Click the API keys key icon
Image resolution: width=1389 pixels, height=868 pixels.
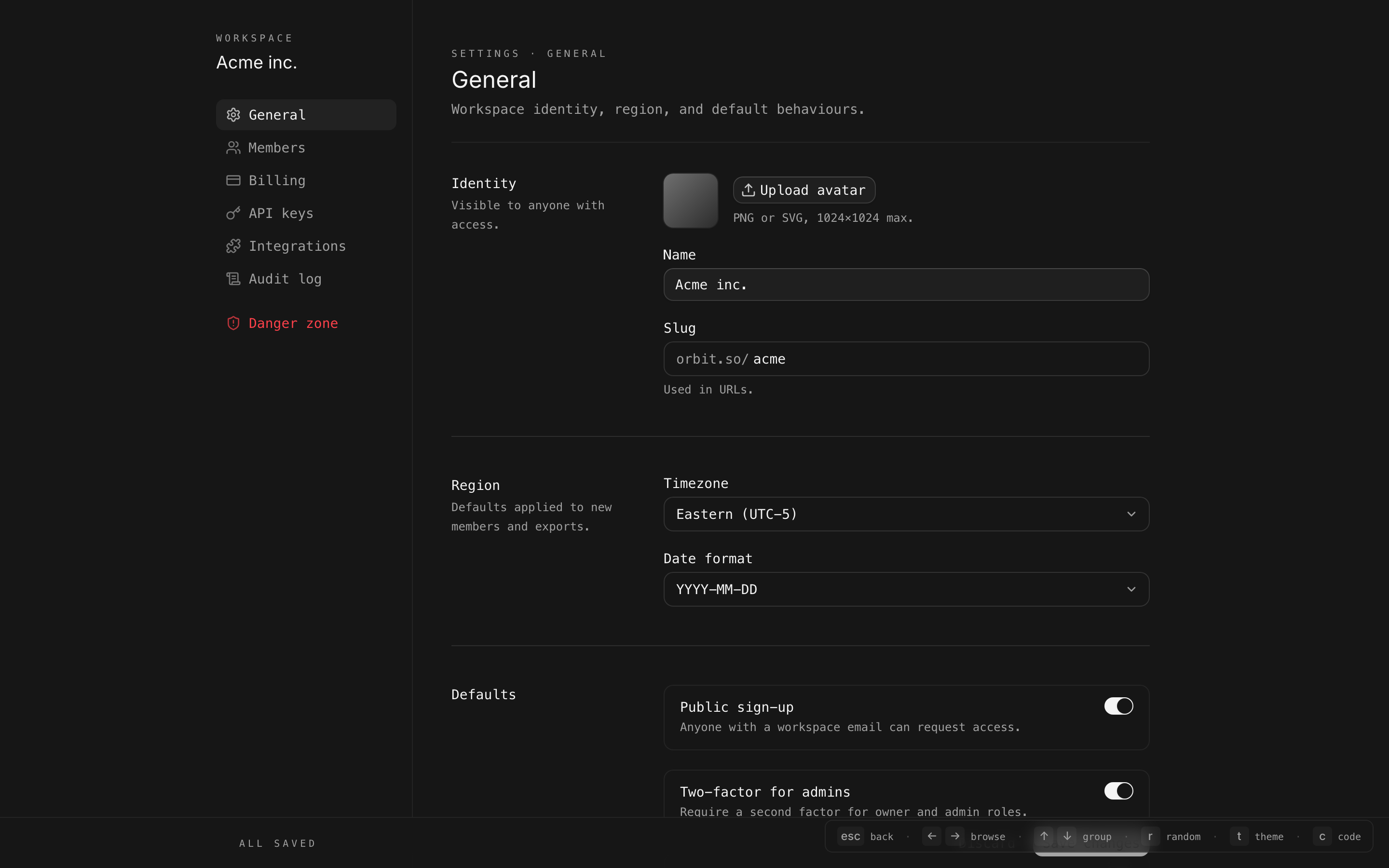(x=233, y=213)
